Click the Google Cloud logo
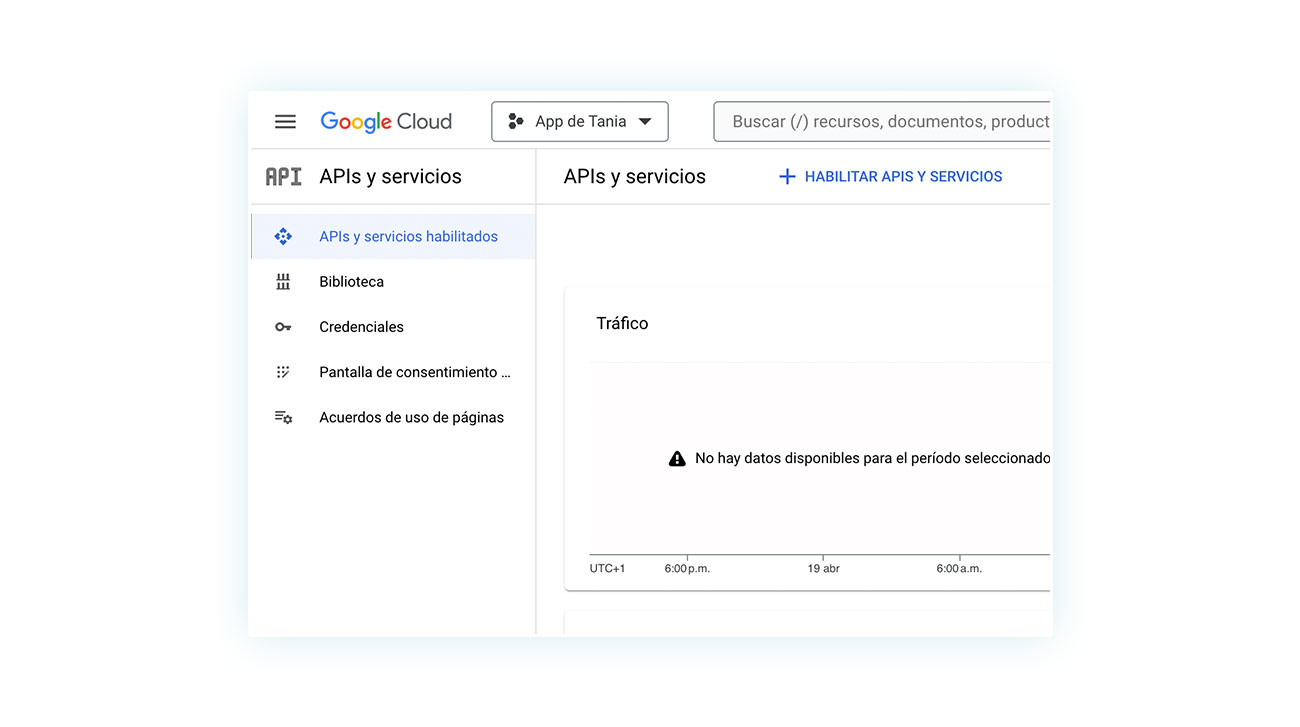 coord(386,122)
